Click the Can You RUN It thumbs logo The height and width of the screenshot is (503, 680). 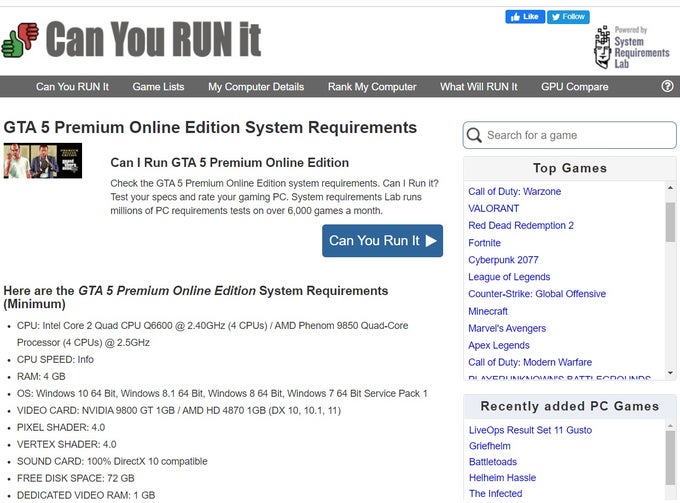(x=20, y=40)
